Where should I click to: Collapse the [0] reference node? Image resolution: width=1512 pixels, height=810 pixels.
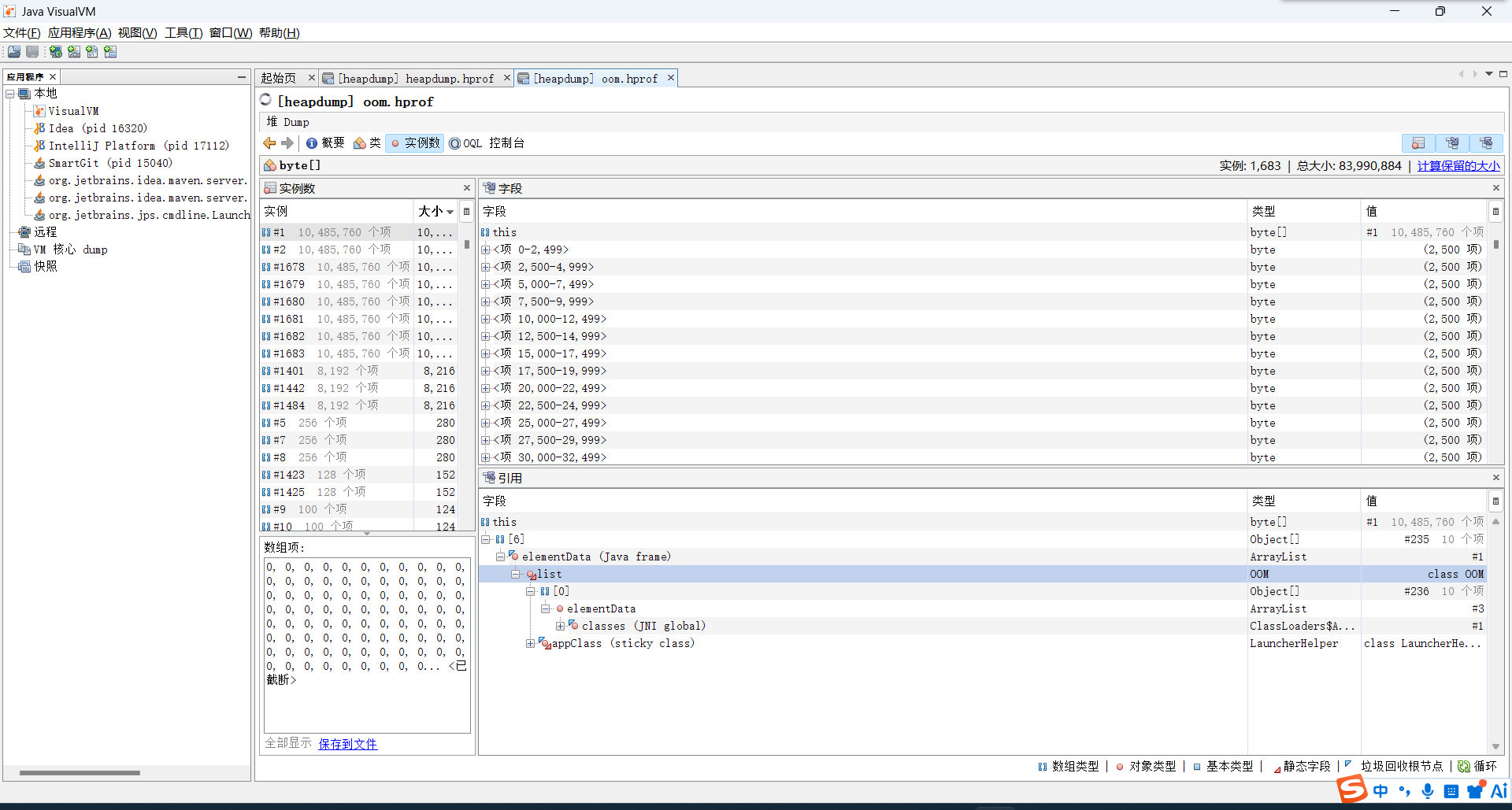530,591
